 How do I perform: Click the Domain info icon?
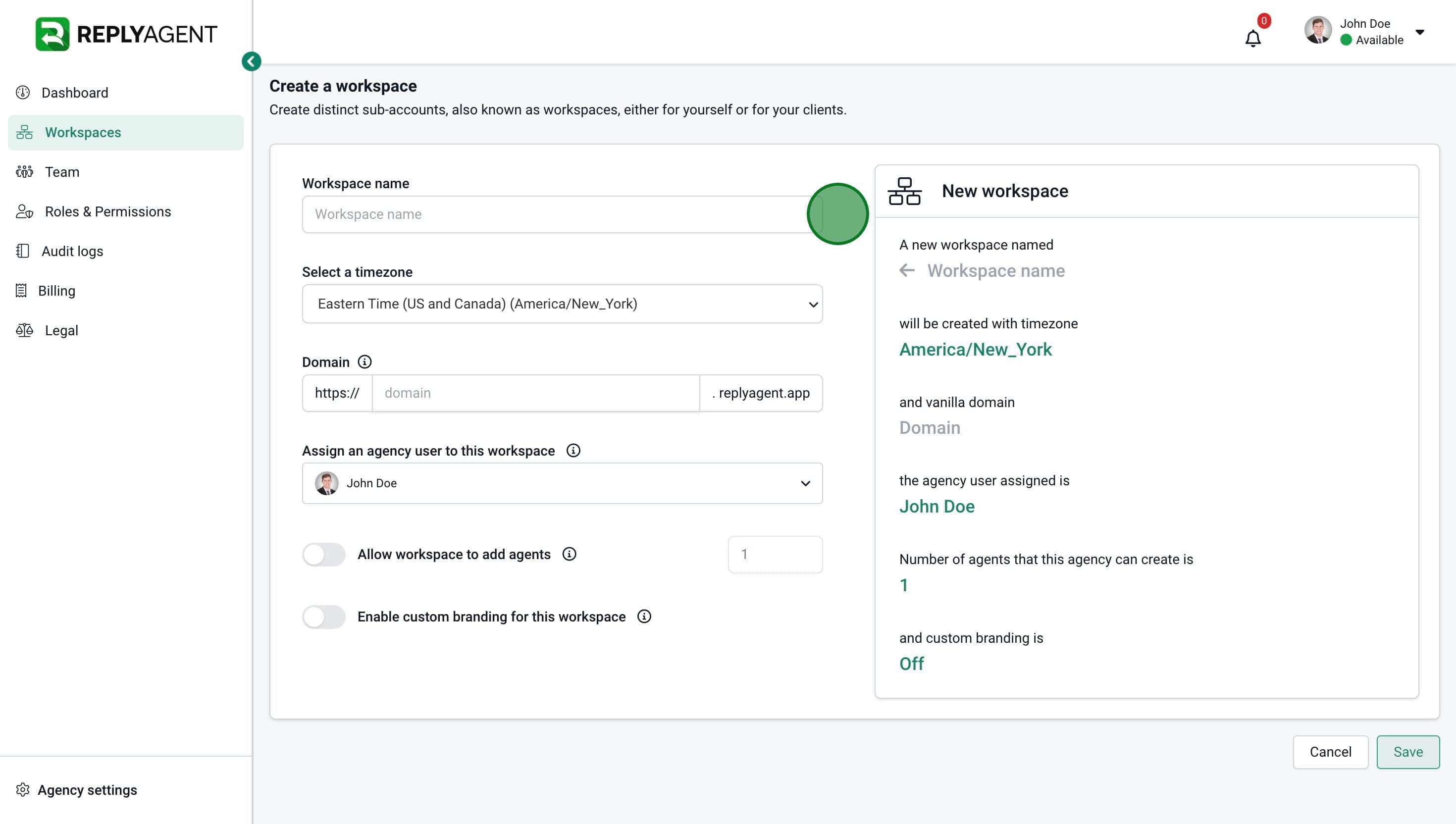point(365,362)
